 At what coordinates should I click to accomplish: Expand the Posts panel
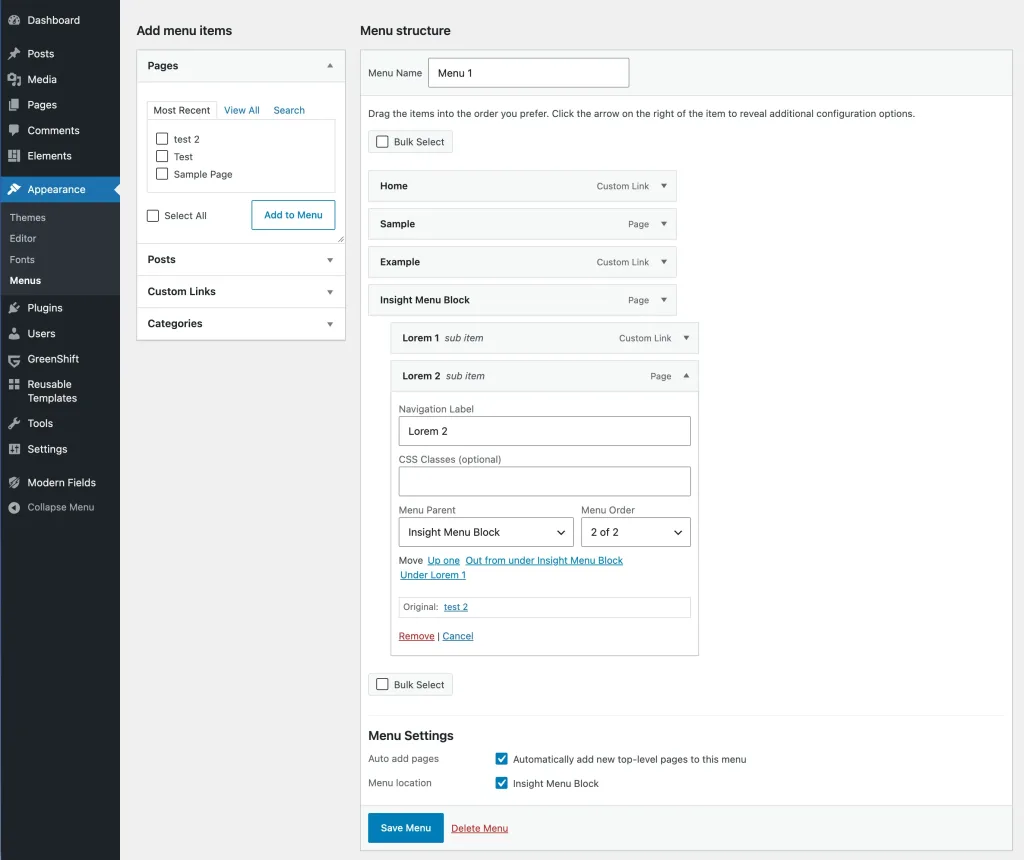pyautogui.click(x=241, y=259)
